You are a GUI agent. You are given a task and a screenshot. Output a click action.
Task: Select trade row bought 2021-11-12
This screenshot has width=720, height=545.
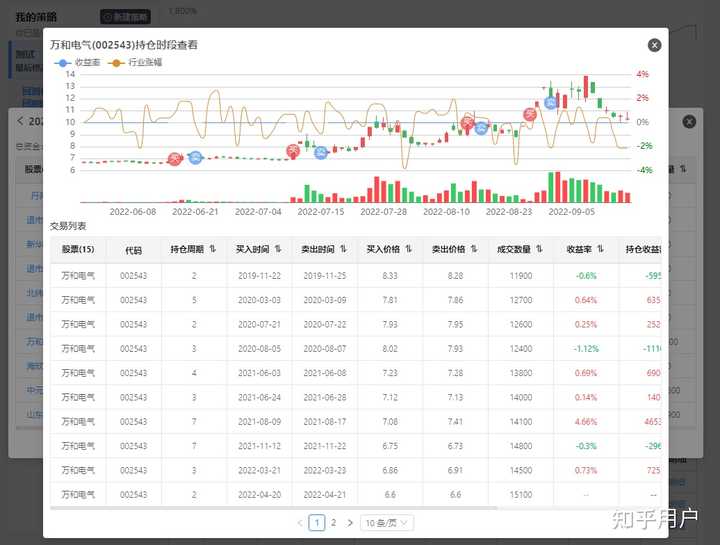356,446
